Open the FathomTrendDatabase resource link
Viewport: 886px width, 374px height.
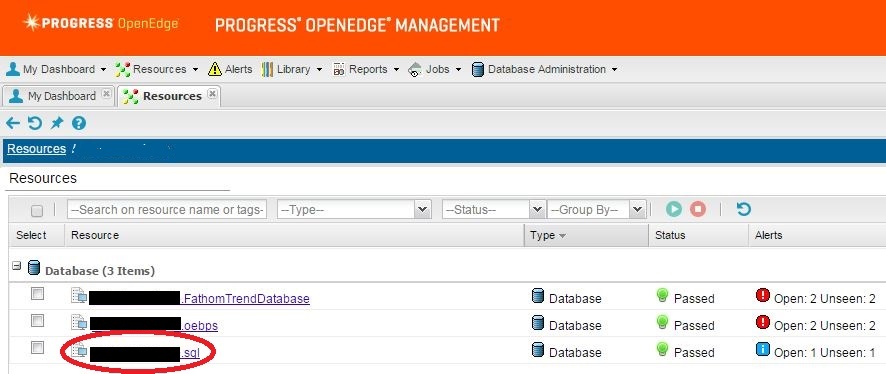click(x=245, y=298)
